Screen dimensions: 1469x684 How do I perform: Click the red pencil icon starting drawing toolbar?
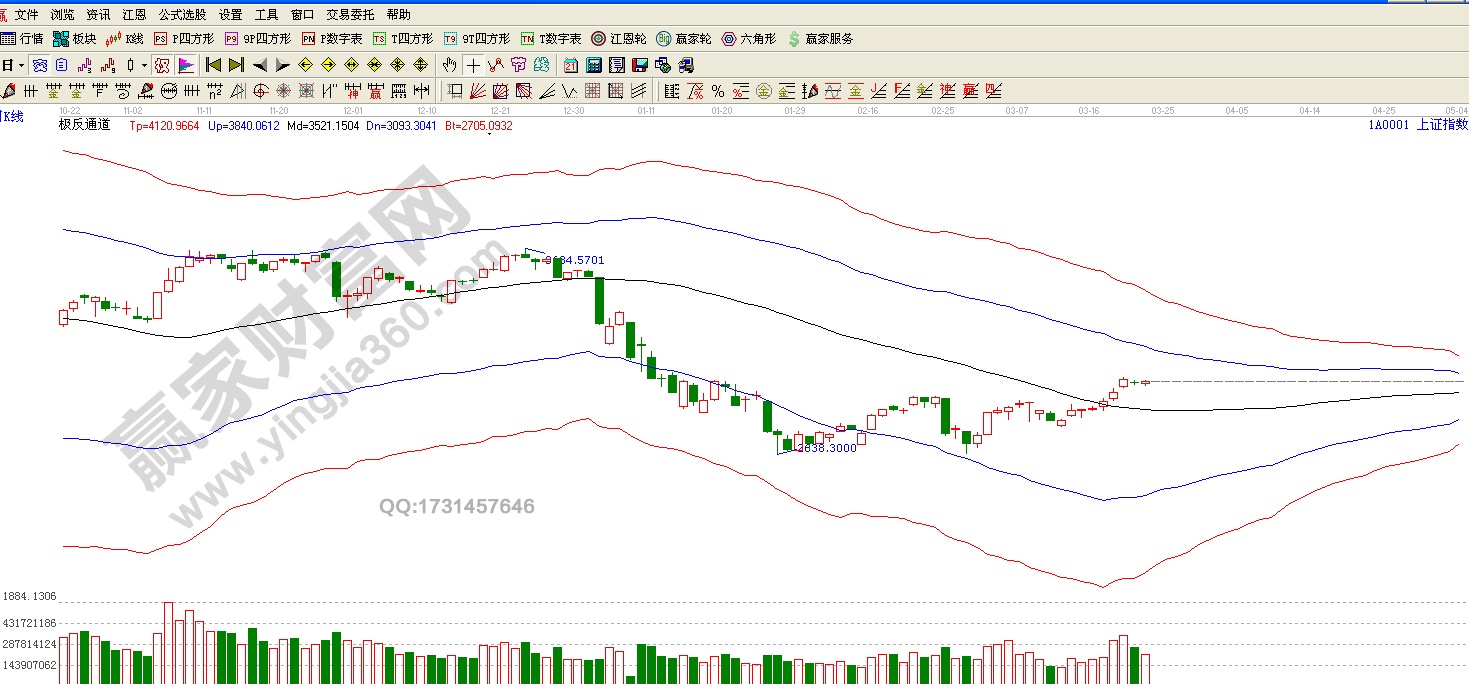pos(9,91)
